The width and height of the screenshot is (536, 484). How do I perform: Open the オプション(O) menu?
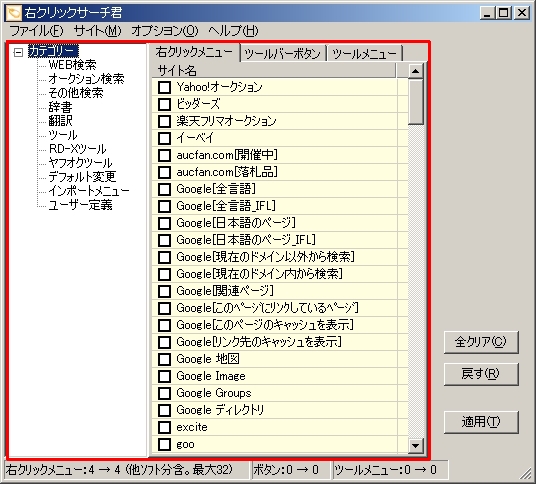click(165, 31)
